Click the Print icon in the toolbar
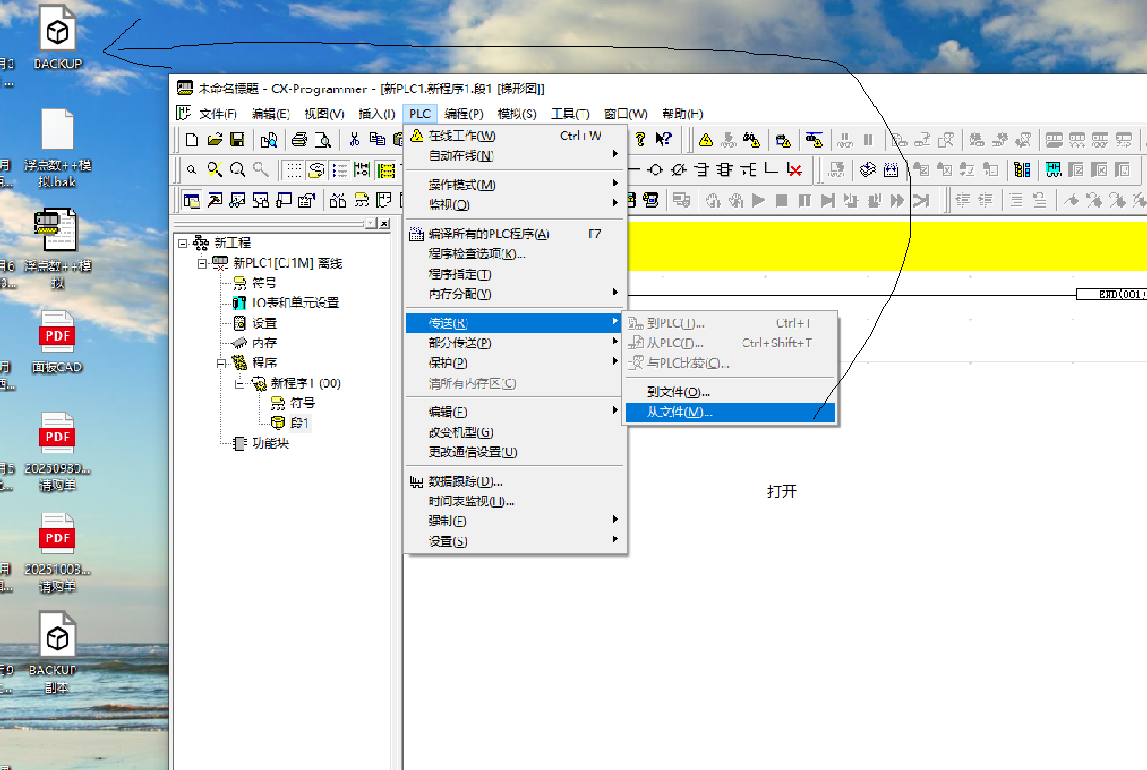The width and height of the screenshot is (1147, 770). (299, 139)
